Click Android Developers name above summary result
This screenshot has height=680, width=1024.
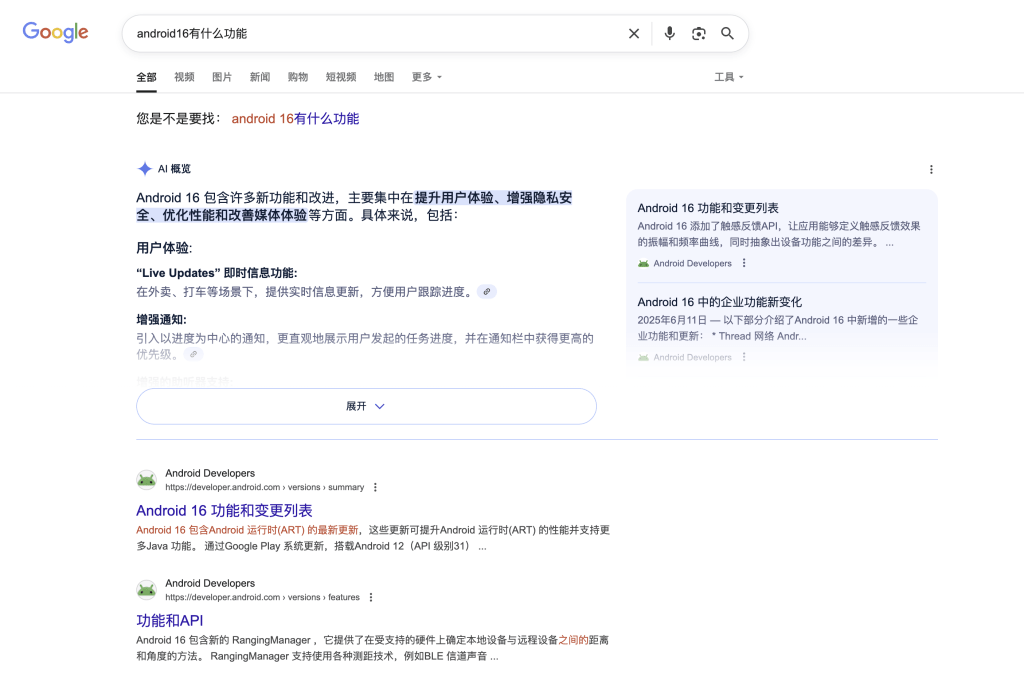coord(210,473)
